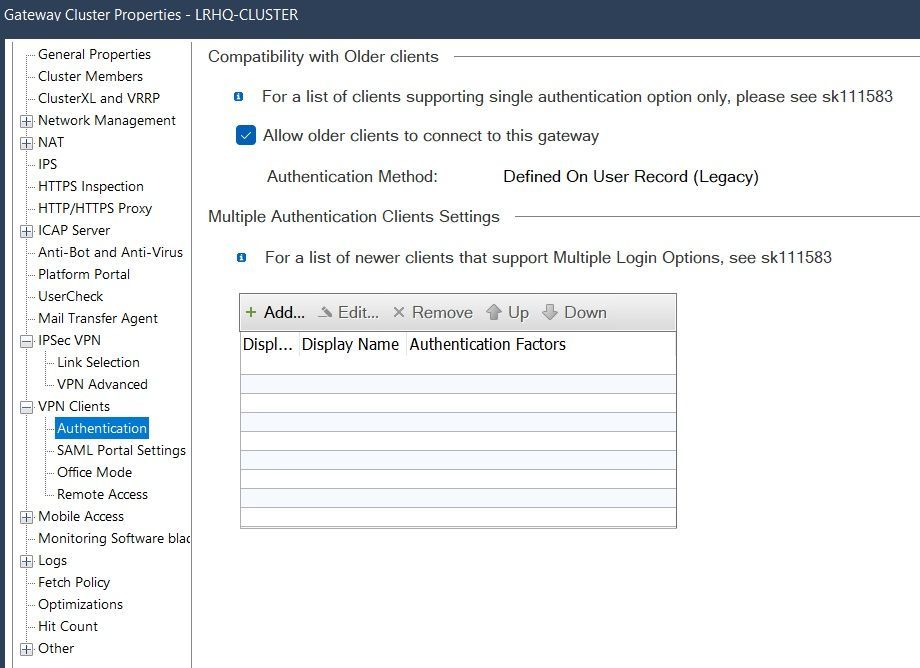Select HTTPS Inspection in the tree
Screen dimensions: 920x668
(x=90, y=187)
